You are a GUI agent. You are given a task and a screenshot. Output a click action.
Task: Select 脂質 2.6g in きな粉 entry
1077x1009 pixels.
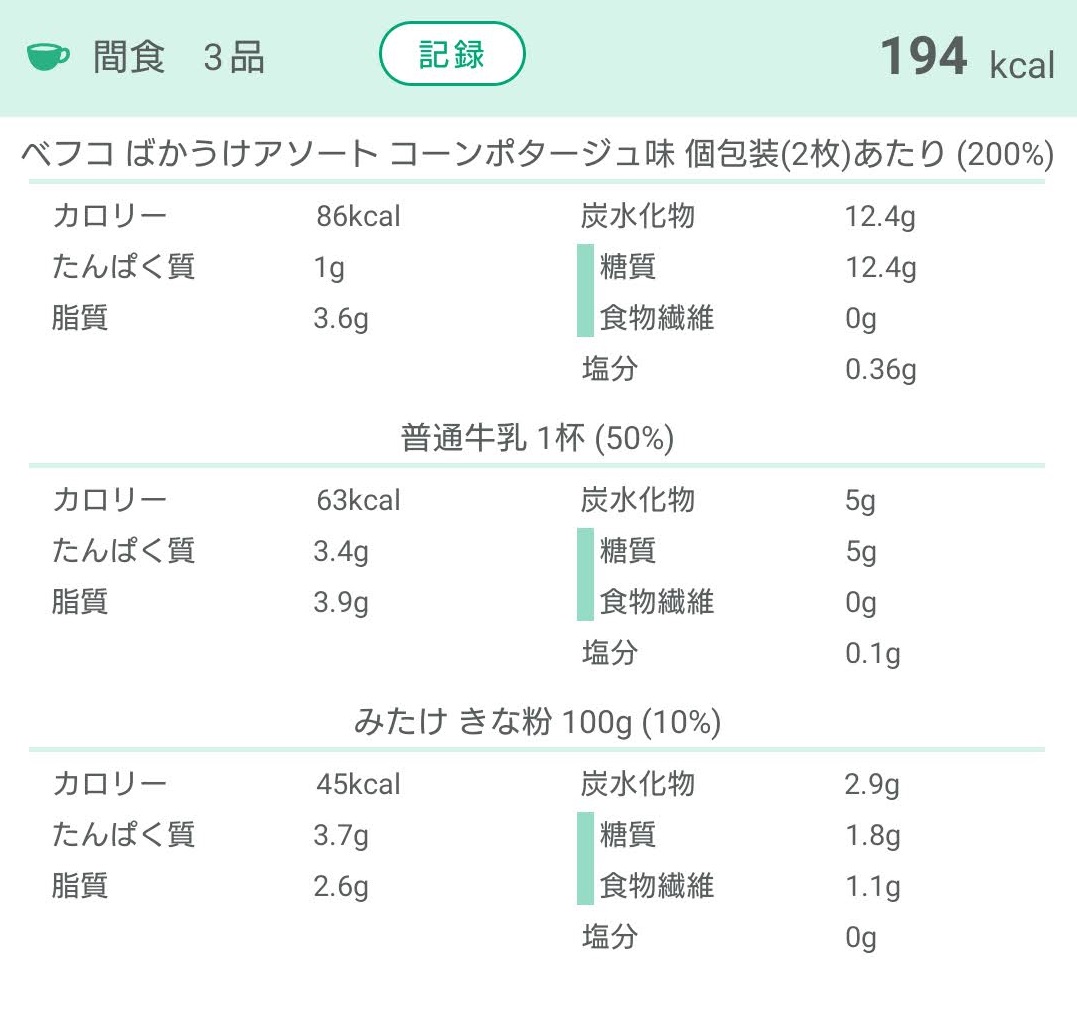point(210,886)
